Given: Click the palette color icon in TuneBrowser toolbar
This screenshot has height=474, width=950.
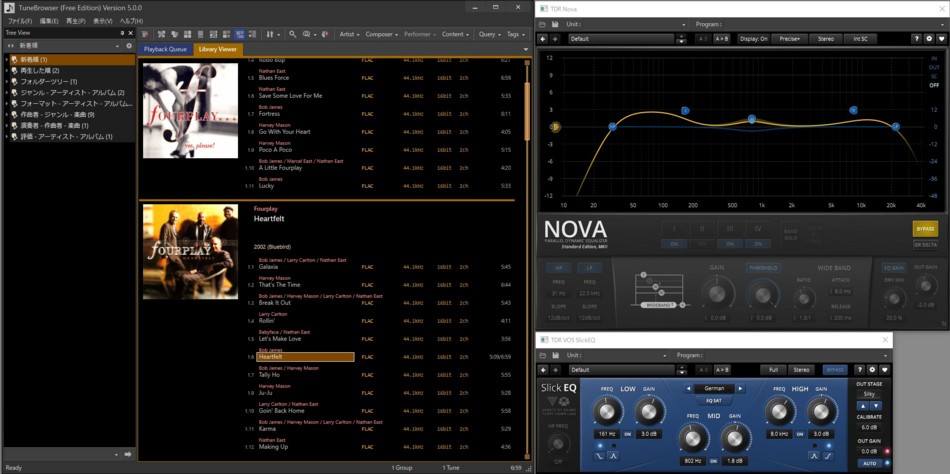Looking at the screenshot, I should (325, 35).
